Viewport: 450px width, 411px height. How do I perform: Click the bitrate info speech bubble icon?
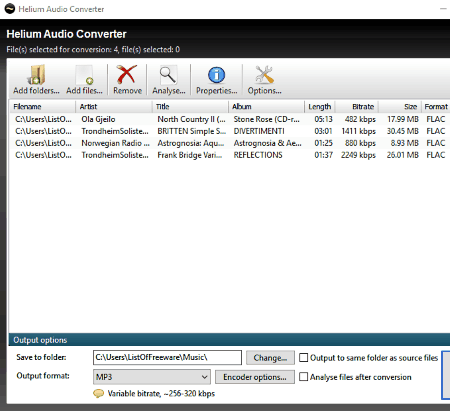point(98,393)
